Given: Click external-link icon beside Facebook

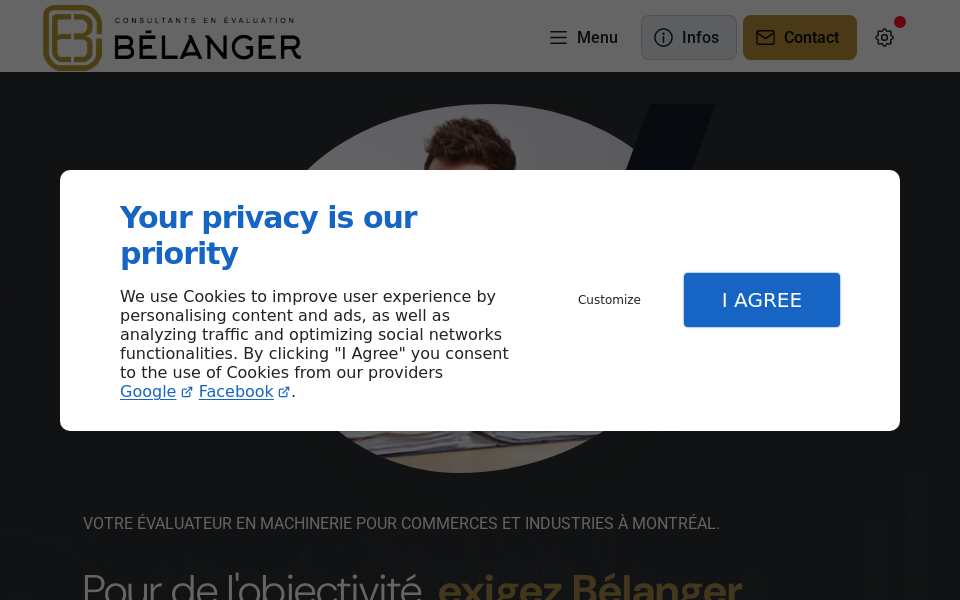Looking at the screenshot, I should click(284, 392).
